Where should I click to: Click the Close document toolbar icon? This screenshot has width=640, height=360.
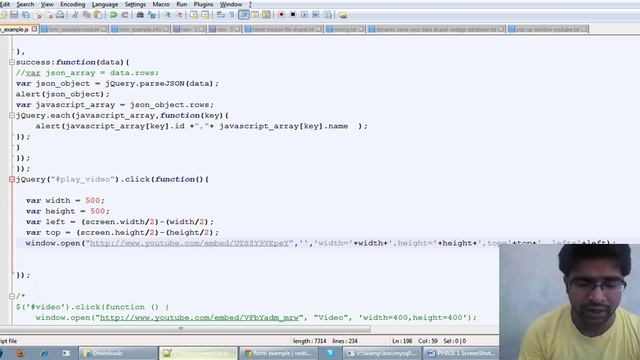click(39, 15)
